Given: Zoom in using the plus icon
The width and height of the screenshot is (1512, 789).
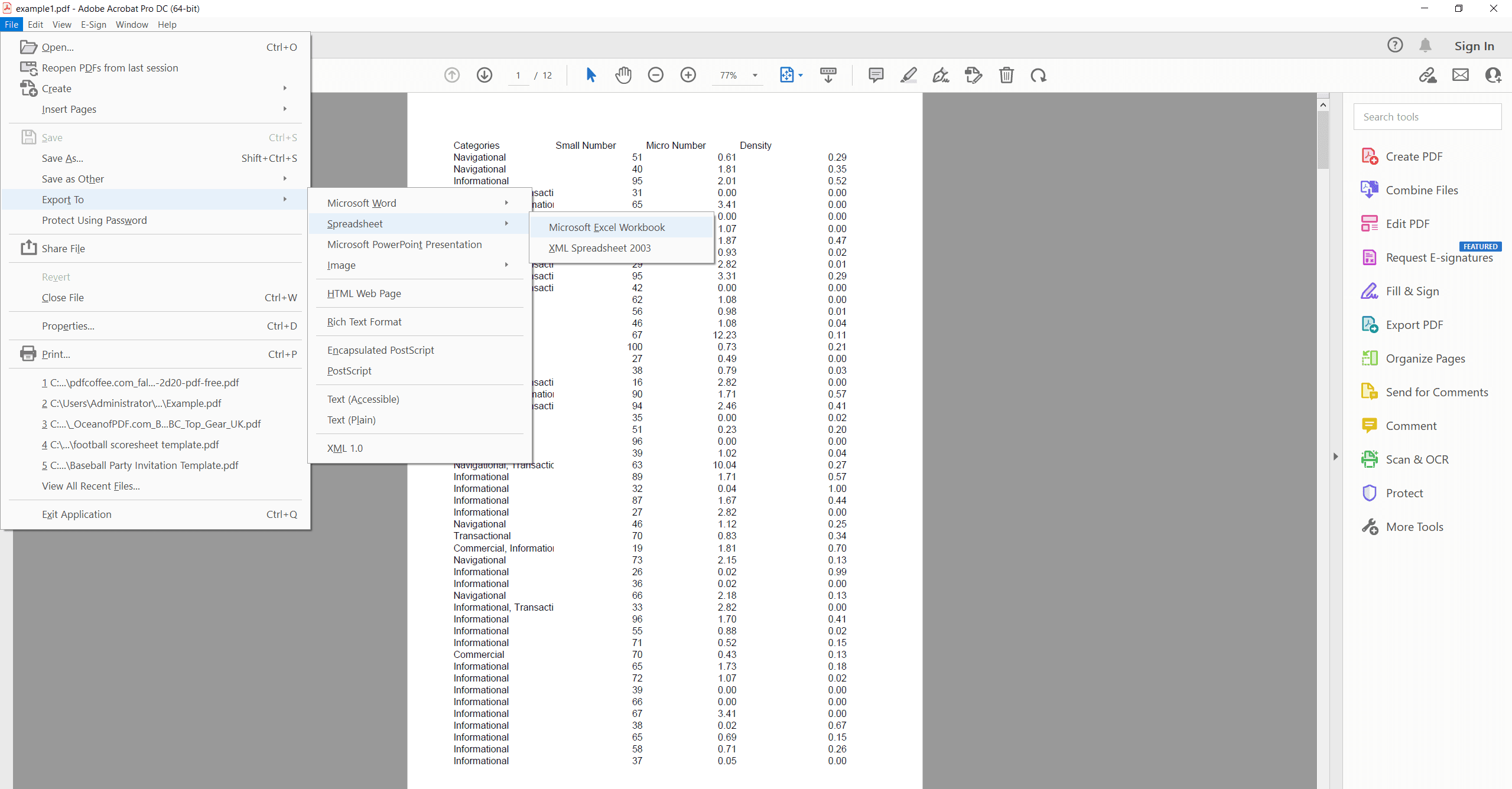Looking at the screenshot, I should click(x=687, y=75).
